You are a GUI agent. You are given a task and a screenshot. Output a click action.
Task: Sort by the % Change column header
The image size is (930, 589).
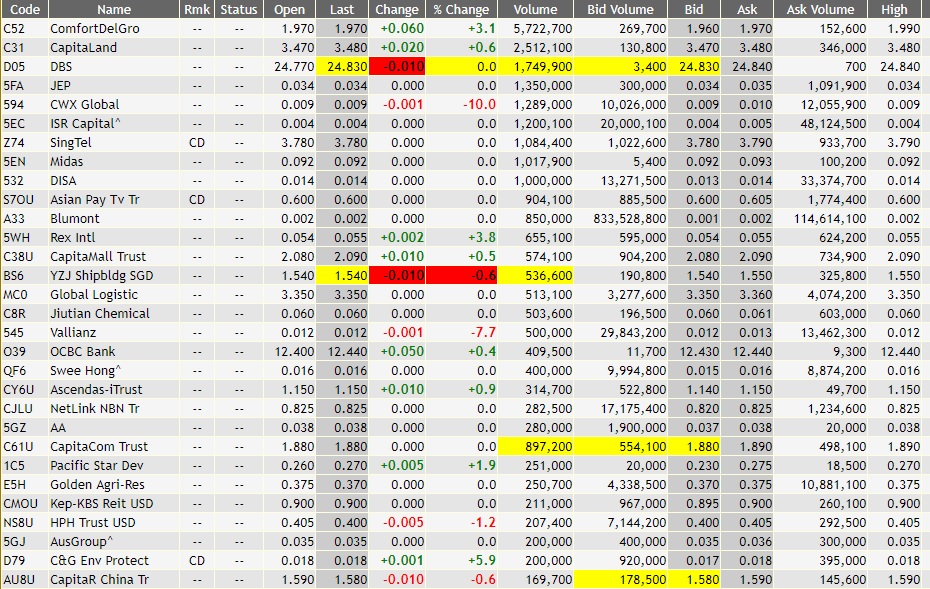(461, 9)
